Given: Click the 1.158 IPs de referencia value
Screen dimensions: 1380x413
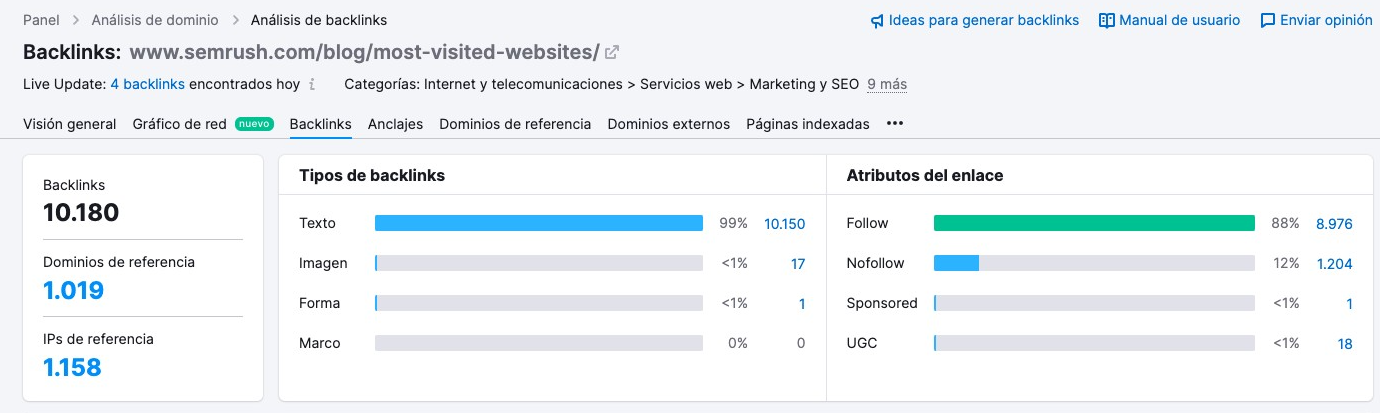Looking at the screenshot, I should (x=72, y=367).
